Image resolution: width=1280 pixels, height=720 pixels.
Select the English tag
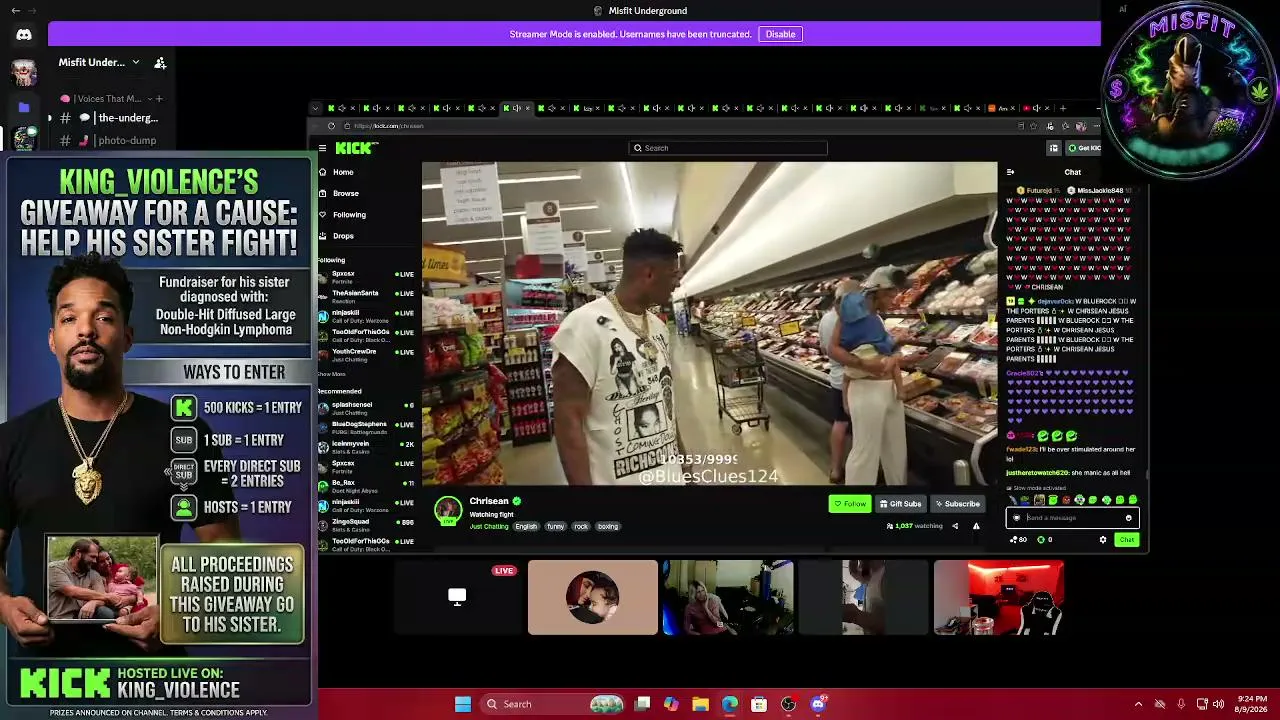point(526,526)
